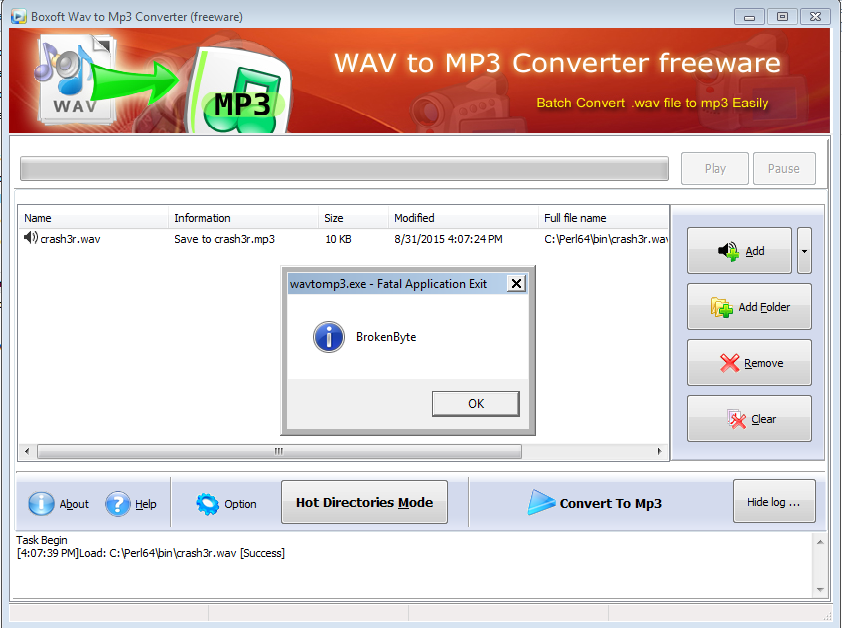Click the Load crash3r.wav Success log line
842x628 pixels.
tap(151, 553)
